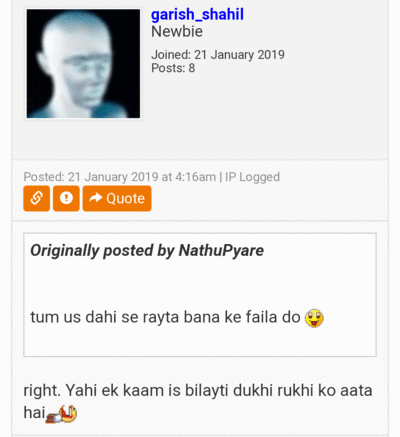Click the tongue-out smiley in quoted text

314,318
